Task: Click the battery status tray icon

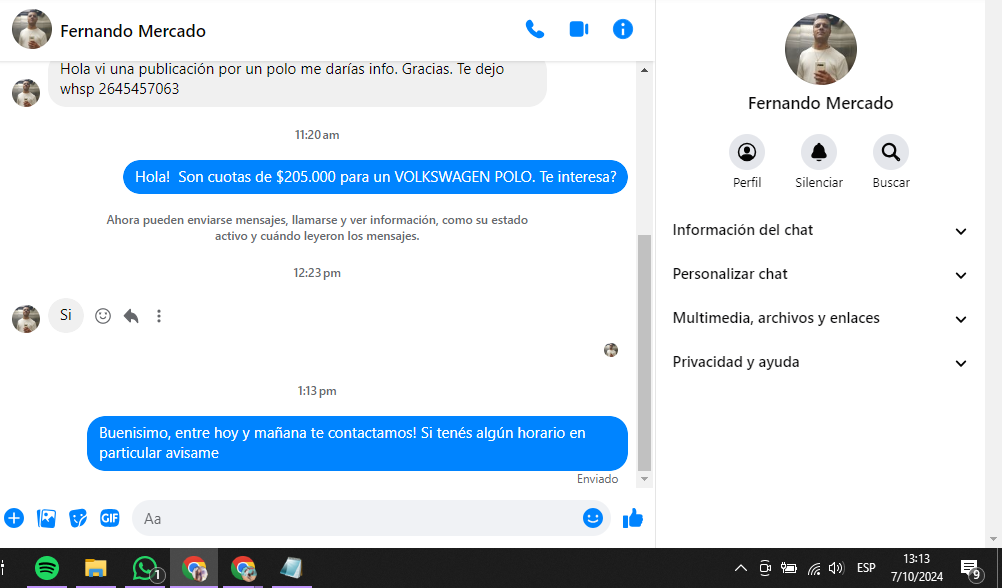Action: pos(789,568)
